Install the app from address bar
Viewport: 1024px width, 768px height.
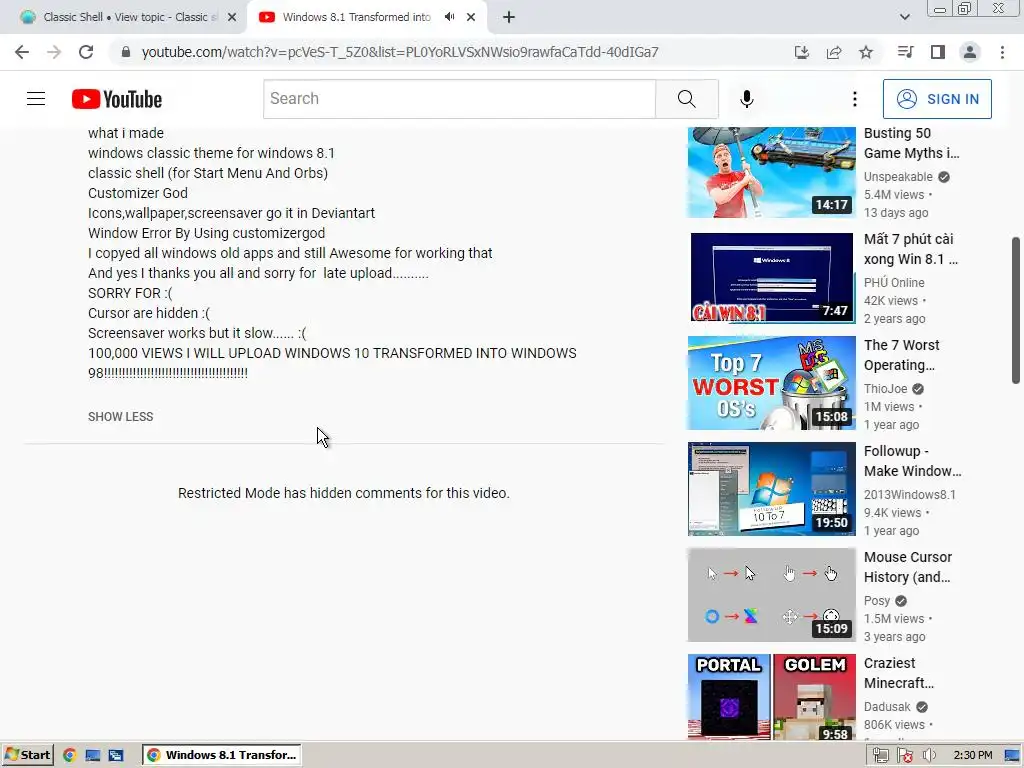[x=801, y=52]
